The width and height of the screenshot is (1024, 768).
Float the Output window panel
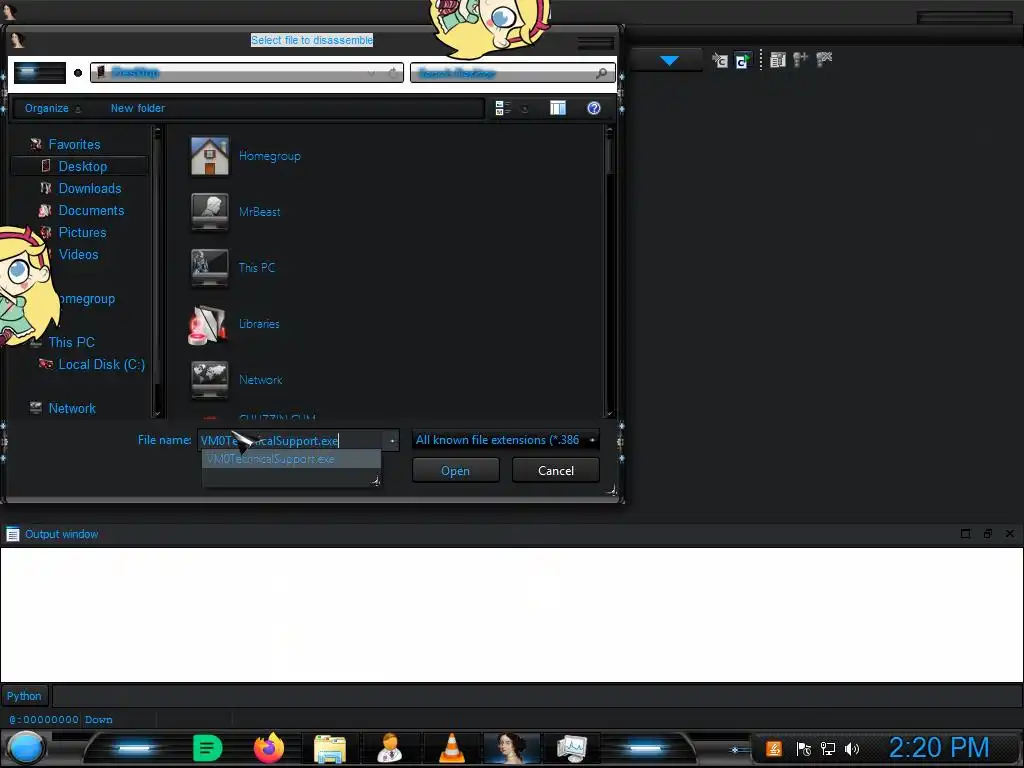[x=987, y=534]
